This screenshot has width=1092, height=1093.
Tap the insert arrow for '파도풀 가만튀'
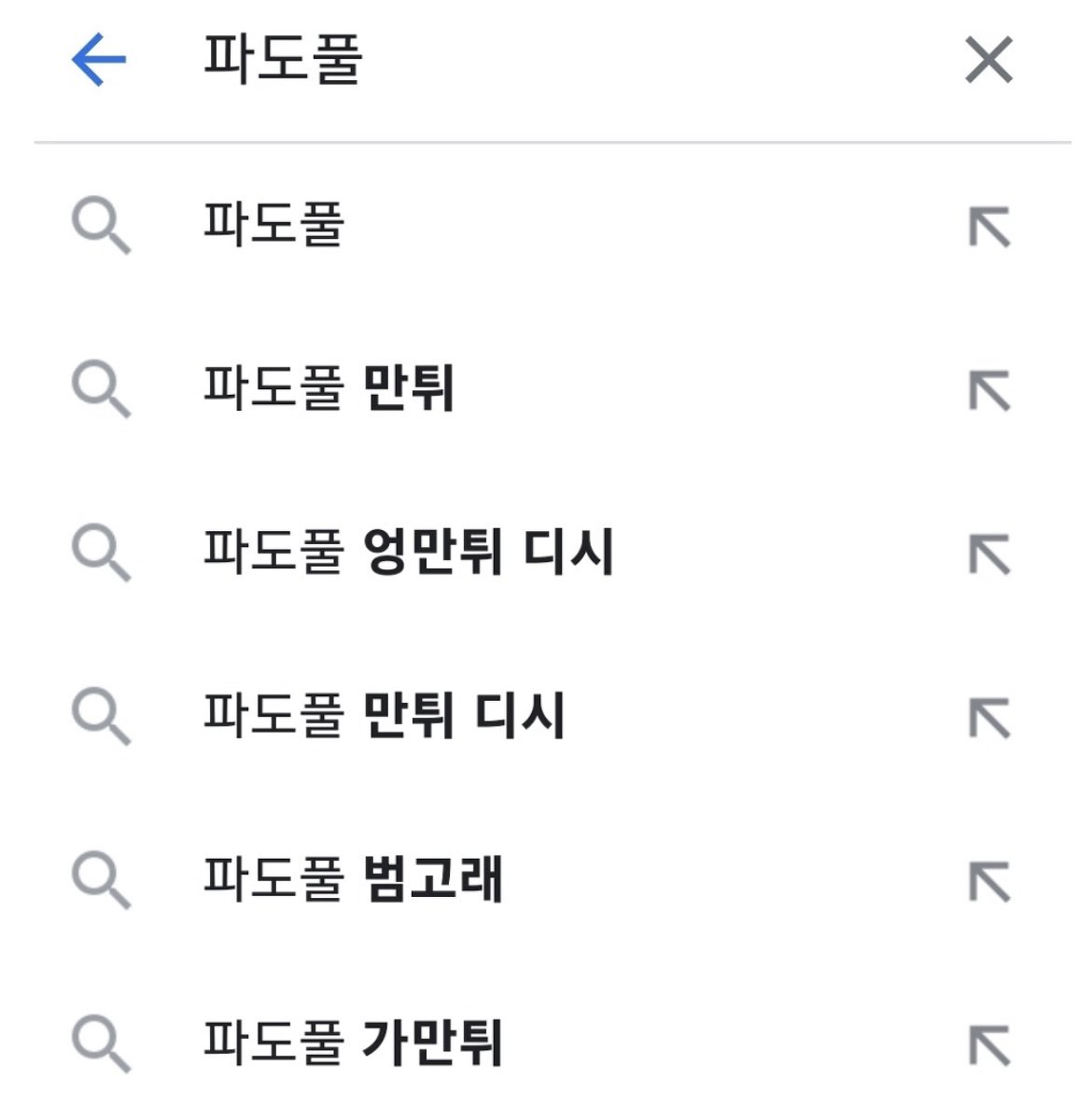click(x=989, y=1045)
